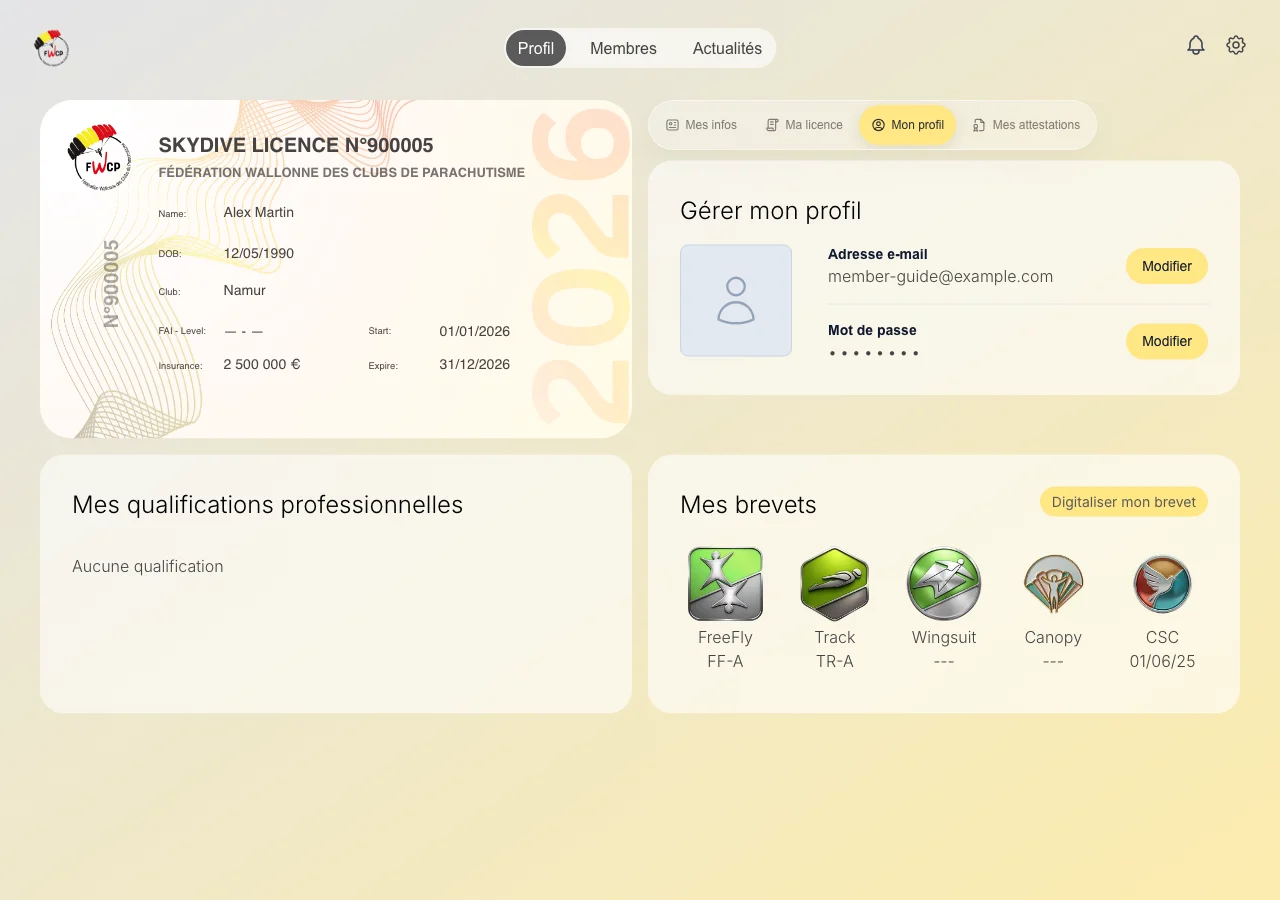Click Digitaliser mon brevet button
The image size is (1280, 900).
1124,502
